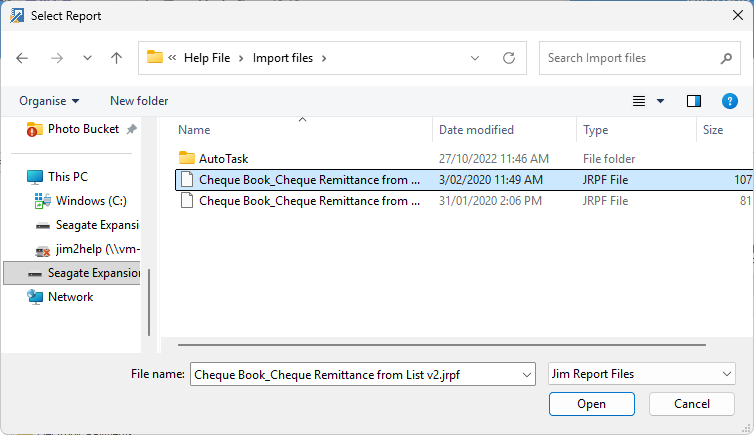Change view with the list view icon

click(639, 101)
